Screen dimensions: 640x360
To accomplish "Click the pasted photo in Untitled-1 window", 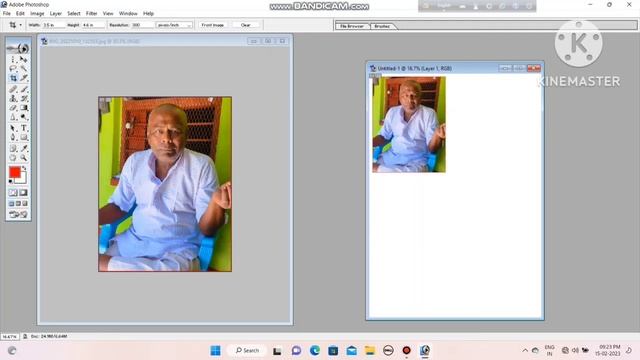I will coord(409,124).
